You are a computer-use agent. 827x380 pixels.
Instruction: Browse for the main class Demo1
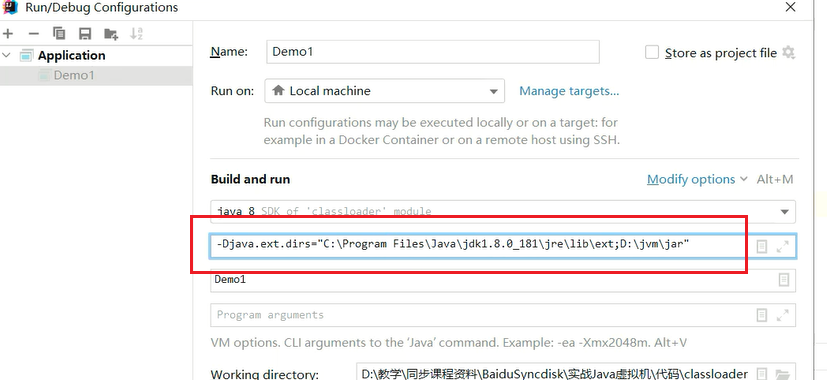784,280
